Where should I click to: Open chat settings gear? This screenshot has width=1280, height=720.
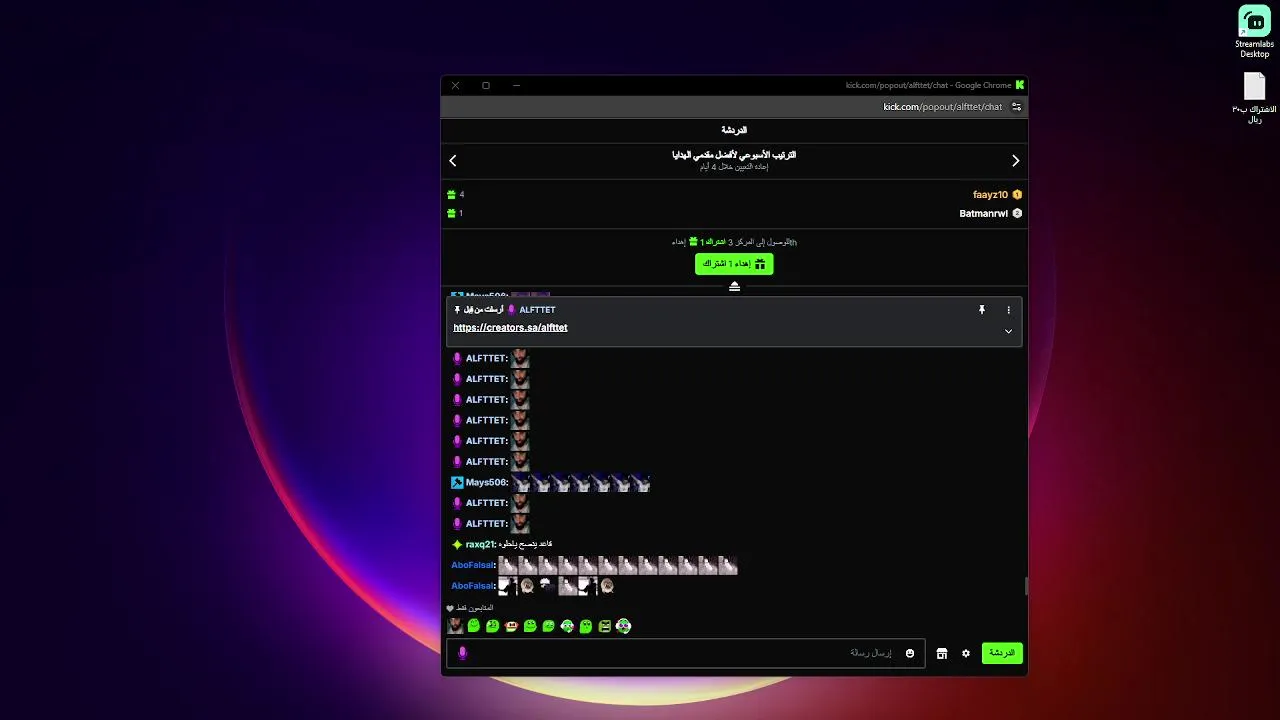pos(966,654)
